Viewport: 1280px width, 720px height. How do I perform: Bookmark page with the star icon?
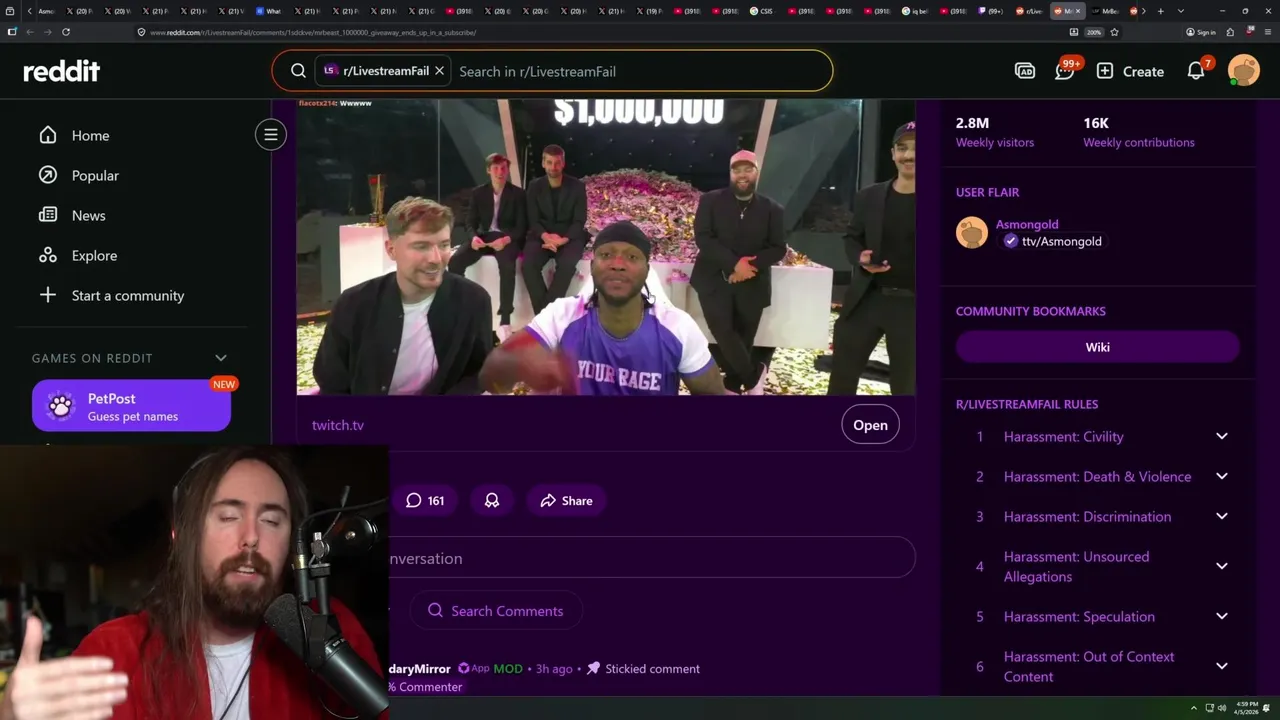pos(1114,32)
